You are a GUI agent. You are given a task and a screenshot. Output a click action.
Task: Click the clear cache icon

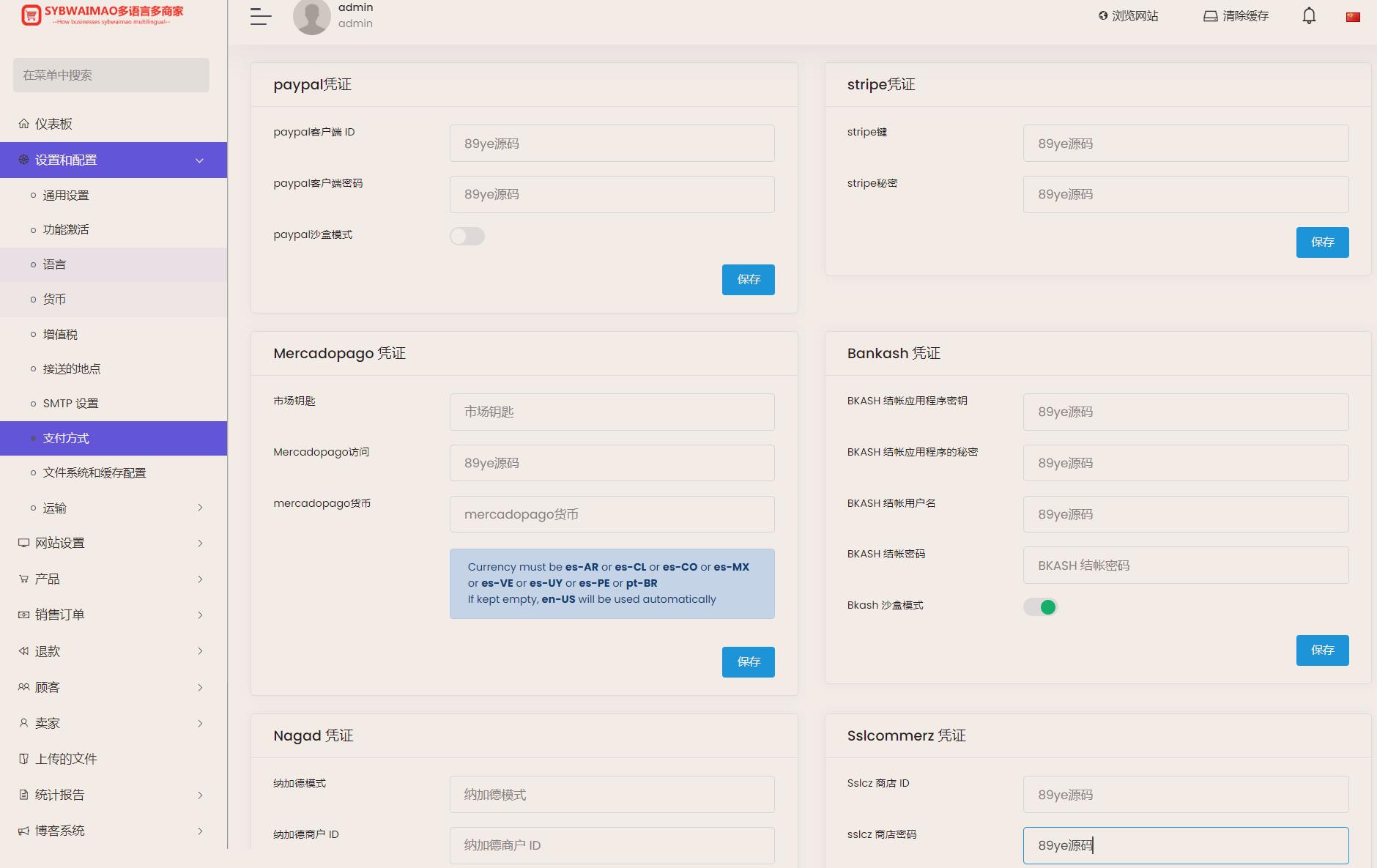pos(1211,16)
